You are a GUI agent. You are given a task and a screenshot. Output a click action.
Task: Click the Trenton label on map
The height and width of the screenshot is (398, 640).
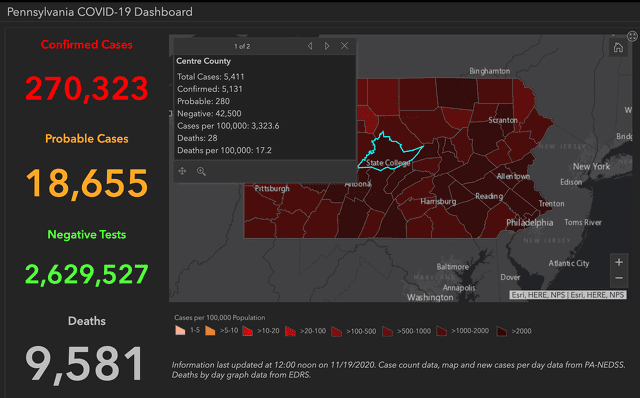pos(551,204)
